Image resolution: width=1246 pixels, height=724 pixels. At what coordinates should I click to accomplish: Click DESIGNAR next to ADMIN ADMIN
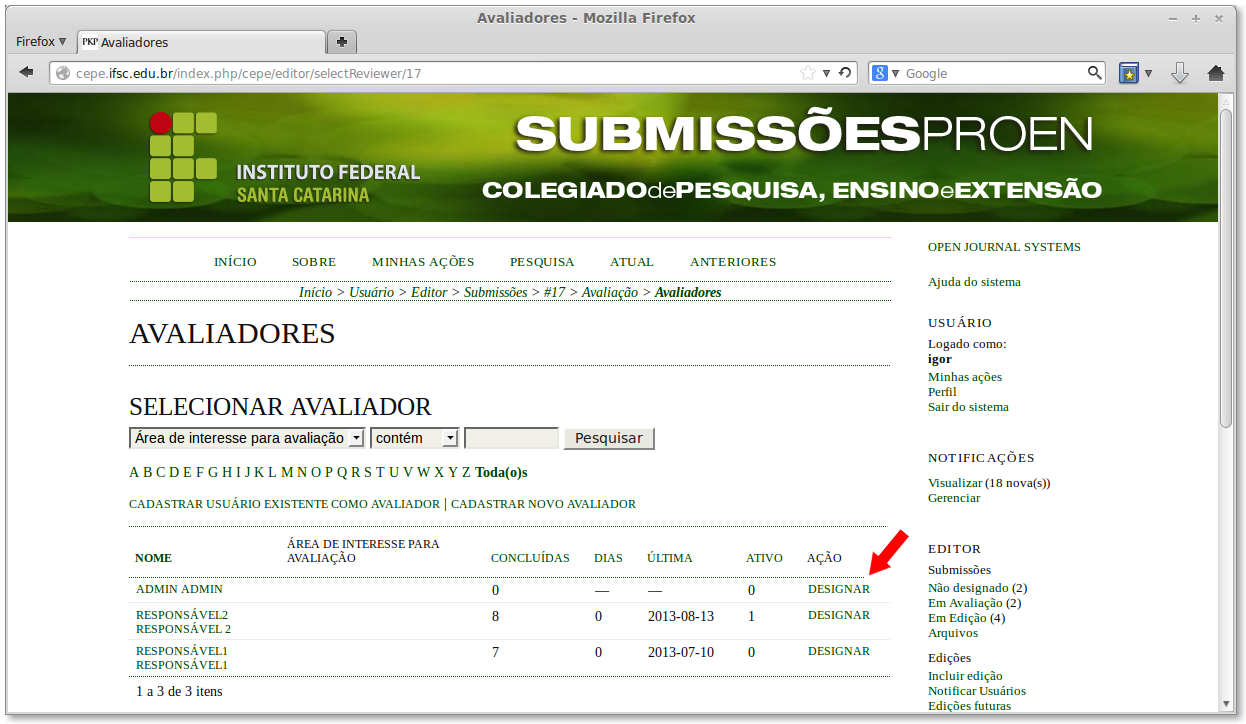click(x=839, y=589)
